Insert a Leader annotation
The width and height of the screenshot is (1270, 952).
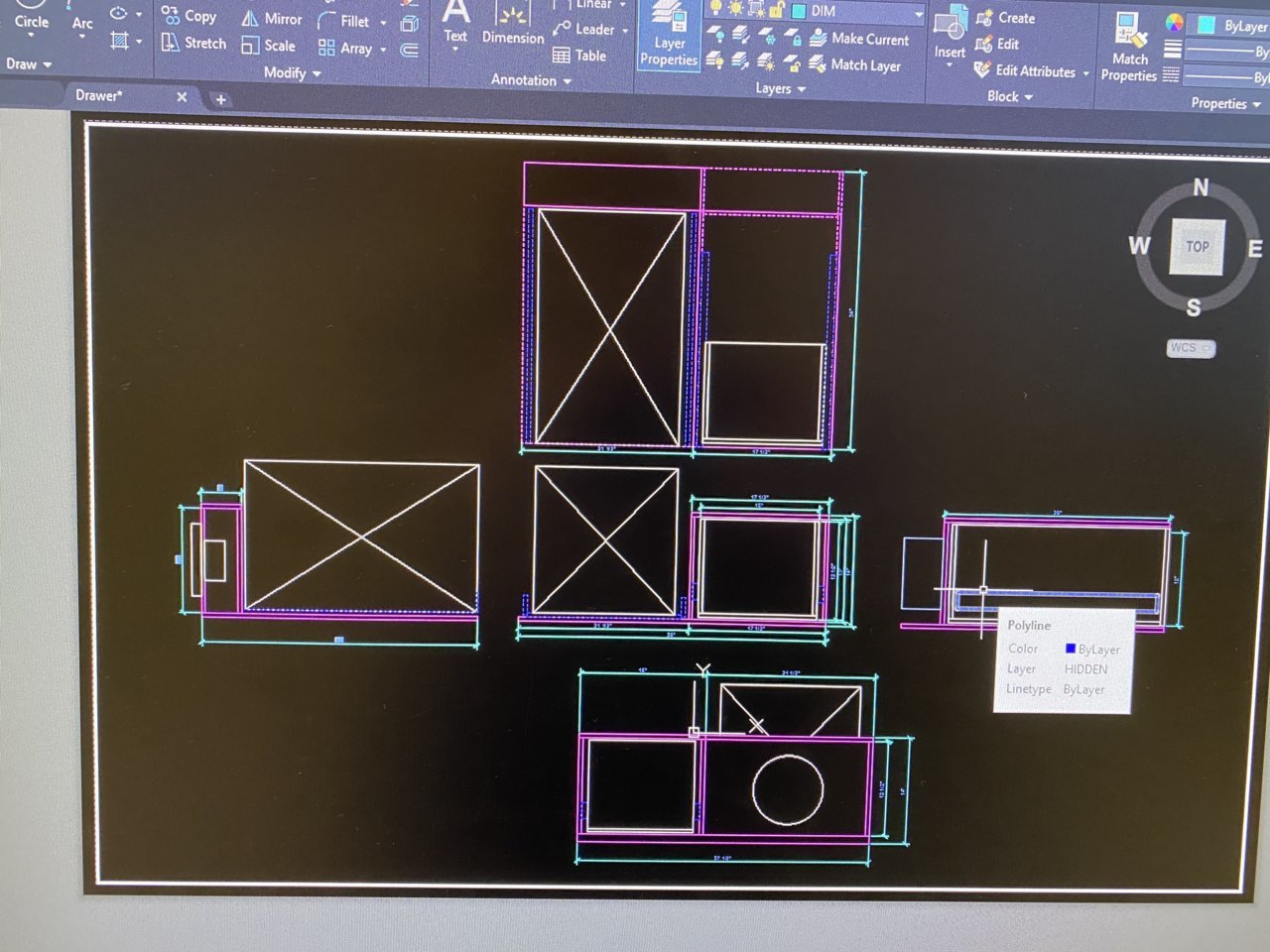(x=584, y=29)
